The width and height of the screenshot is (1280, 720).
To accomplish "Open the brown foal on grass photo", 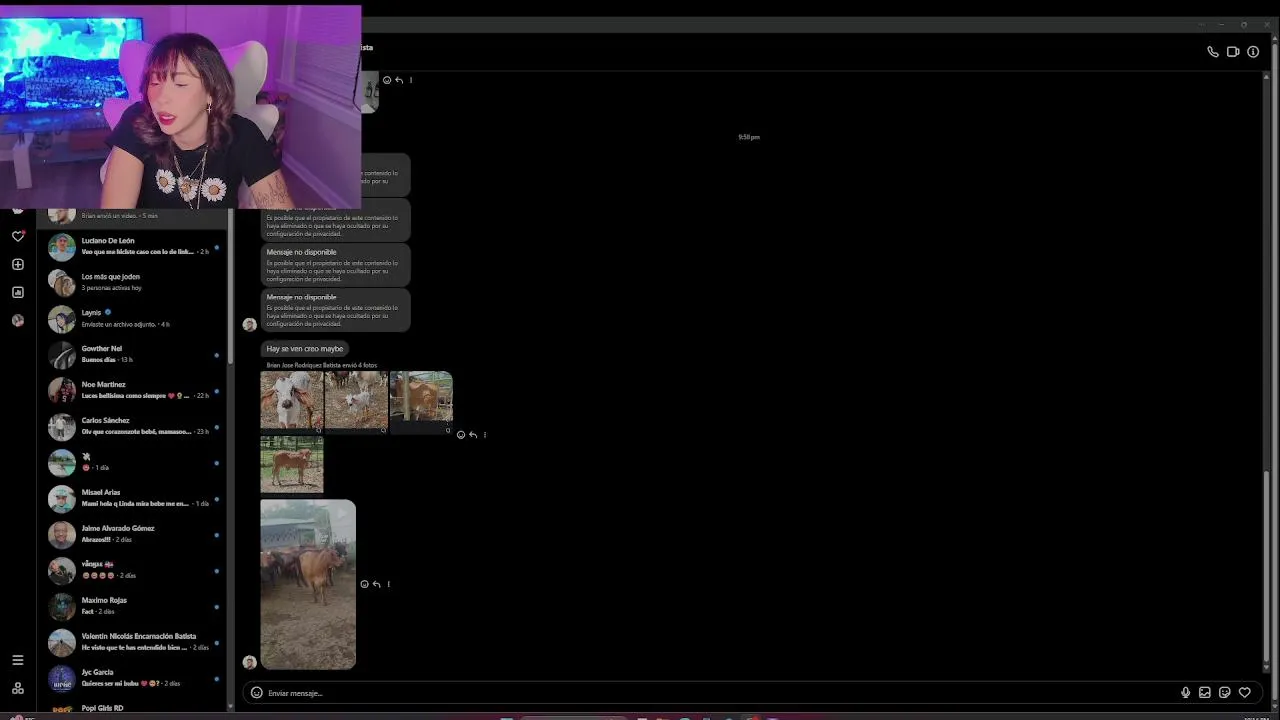I will click(291, 465).
